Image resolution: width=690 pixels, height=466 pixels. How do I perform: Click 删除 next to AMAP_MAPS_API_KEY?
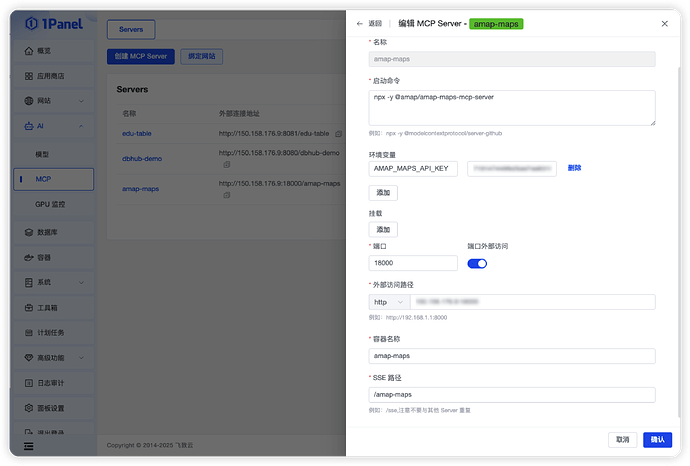pos(574,168)
